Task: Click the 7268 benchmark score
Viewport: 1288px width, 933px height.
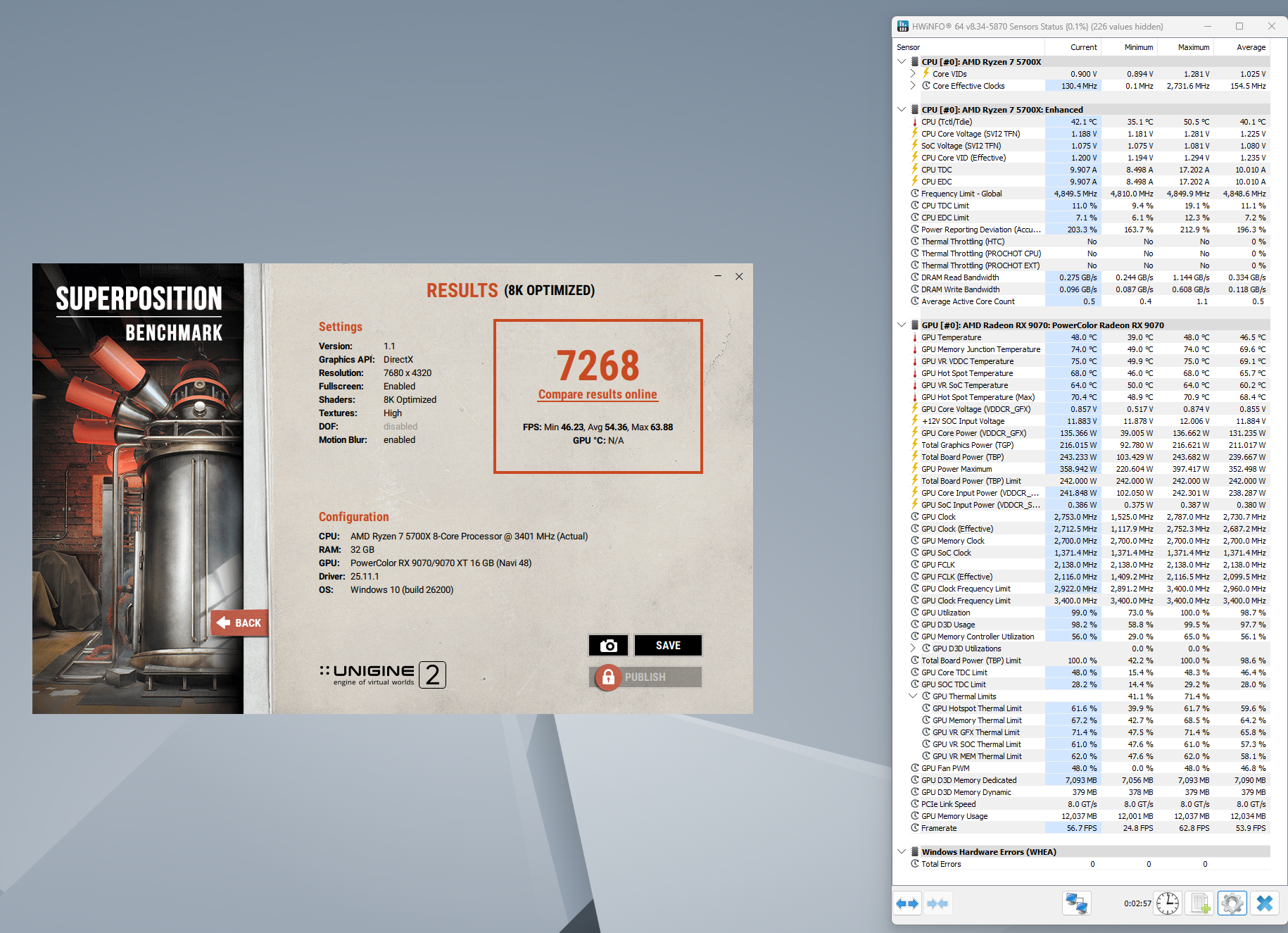Action: pyautogui.click(x=598, y=365)
